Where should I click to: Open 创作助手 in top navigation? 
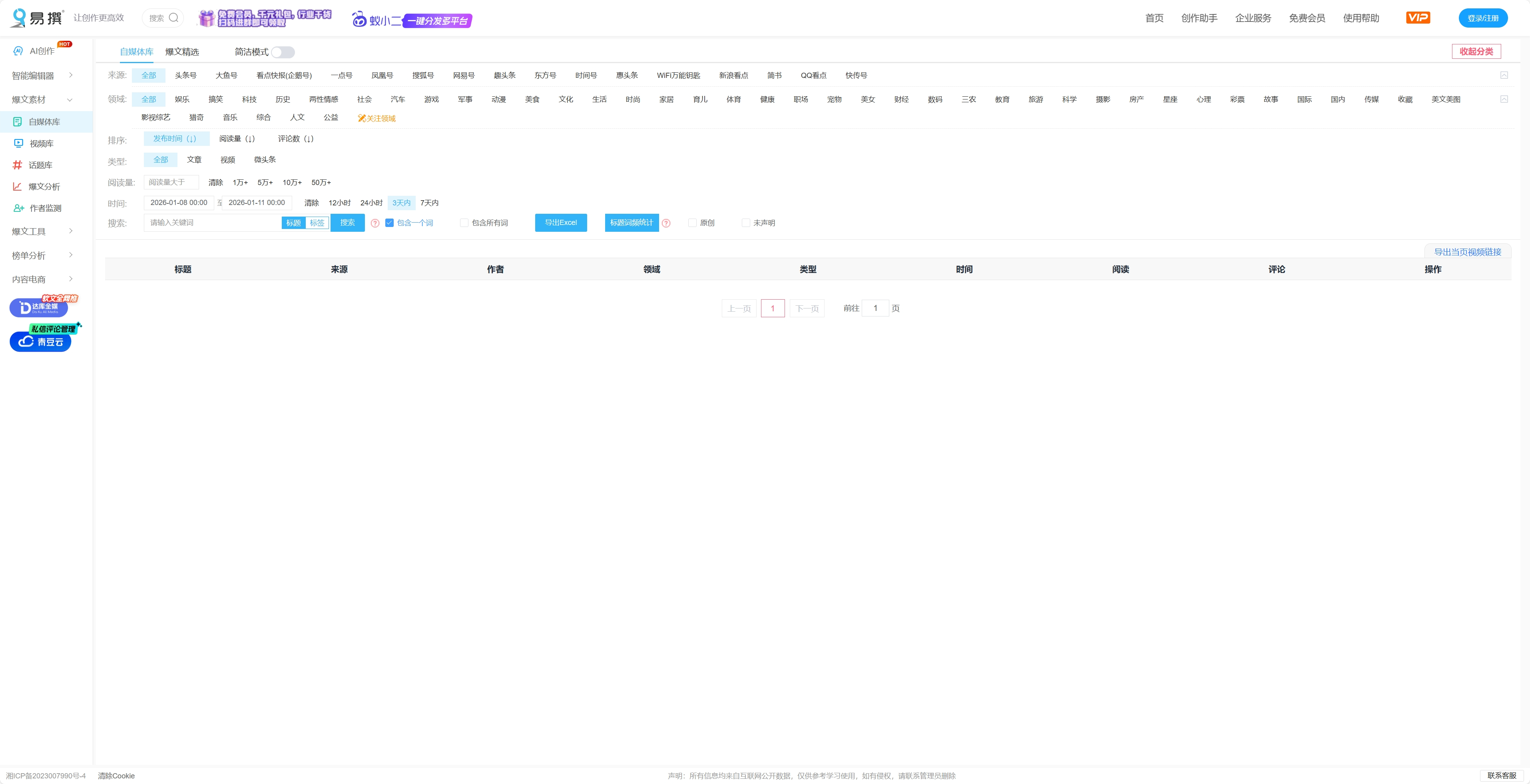coord(1199,18)
